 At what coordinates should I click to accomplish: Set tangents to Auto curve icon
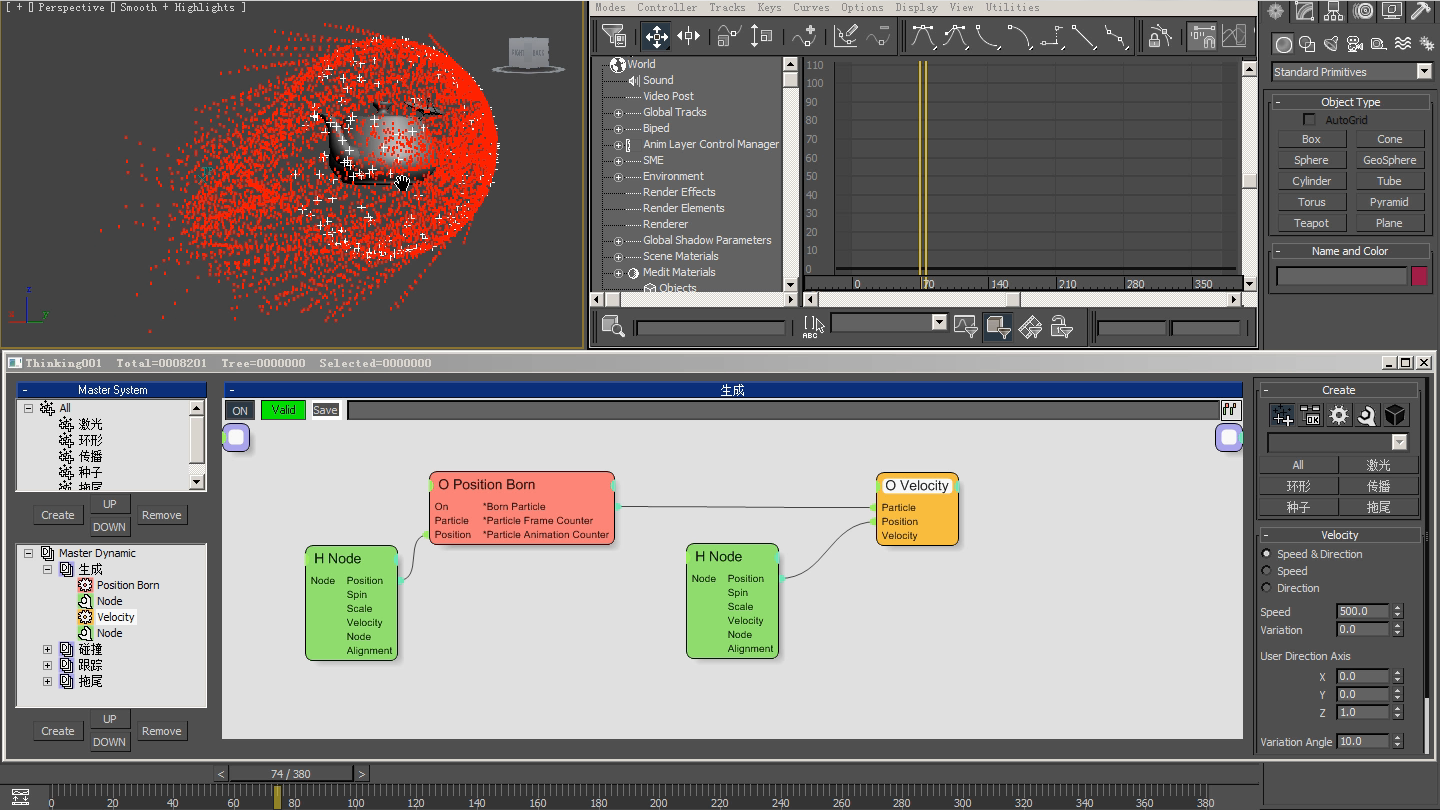pyautogui.click(x=924, y=37)
